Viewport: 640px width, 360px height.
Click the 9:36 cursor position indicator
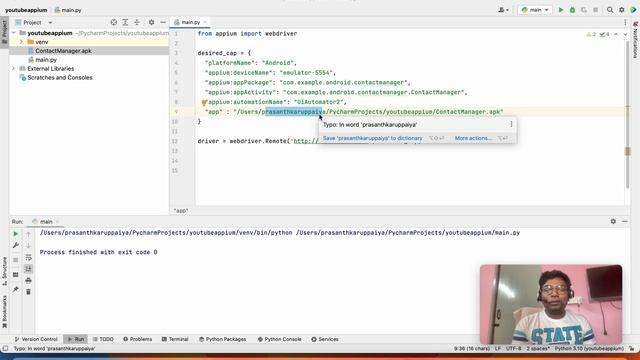pyautogui.click(x=472, y=349)
